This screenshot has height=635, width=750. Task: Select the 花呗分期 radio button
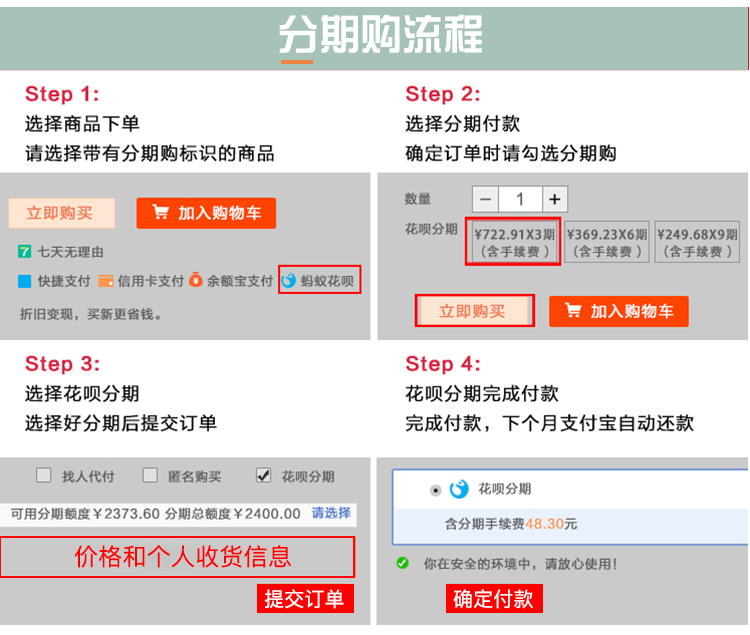tap(435, 490)
